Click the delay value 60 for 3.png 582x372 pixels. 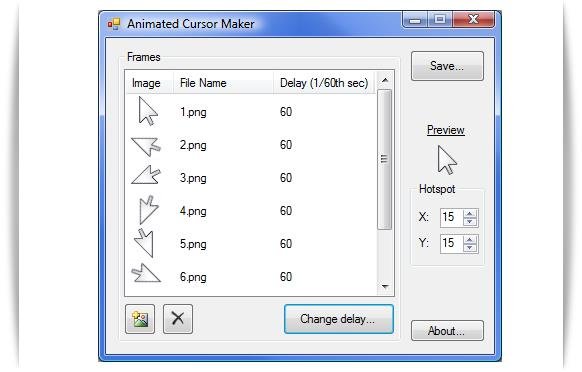point(286,178)
